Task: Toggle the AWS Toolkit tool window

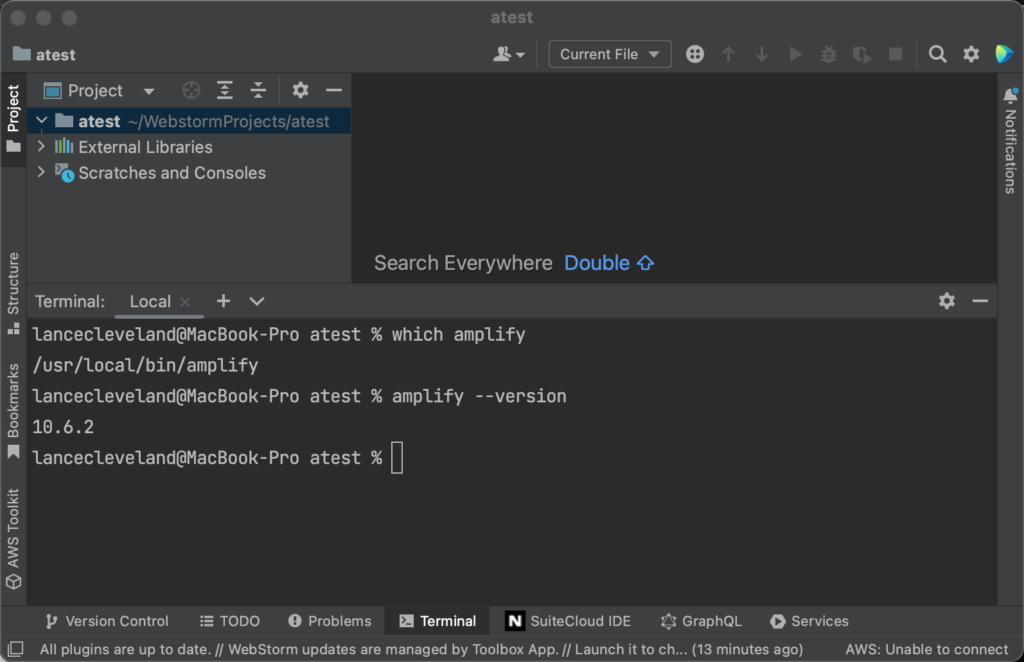Action: coord(13,540)
